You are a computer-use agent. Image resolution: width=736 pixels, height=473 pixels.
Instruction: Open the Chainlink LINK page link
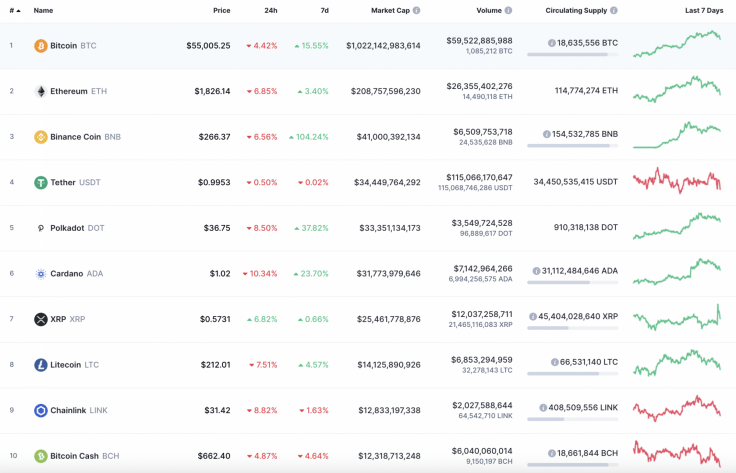click(79, 410)
